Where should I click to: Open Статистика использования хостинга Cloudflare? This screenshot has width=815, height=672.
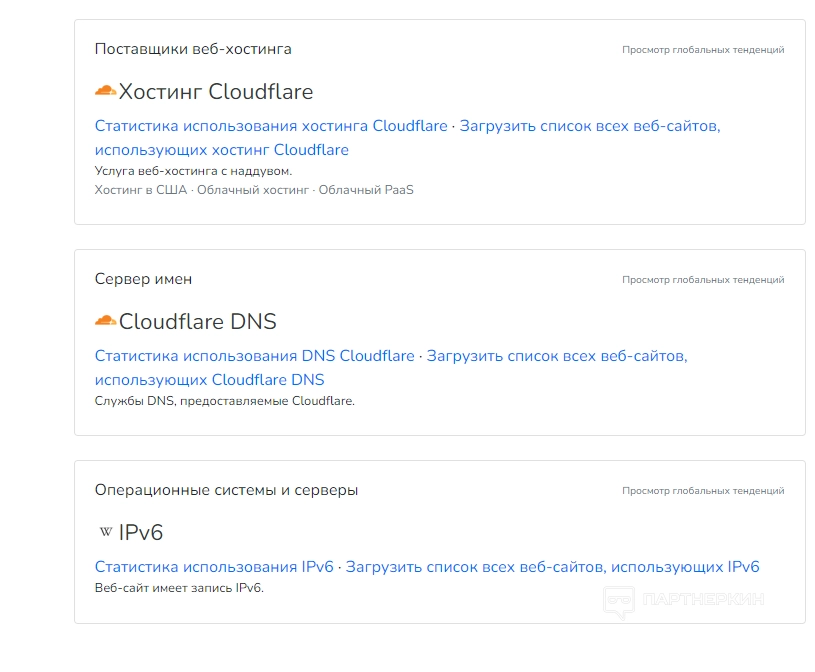click(x=271, y=126)
